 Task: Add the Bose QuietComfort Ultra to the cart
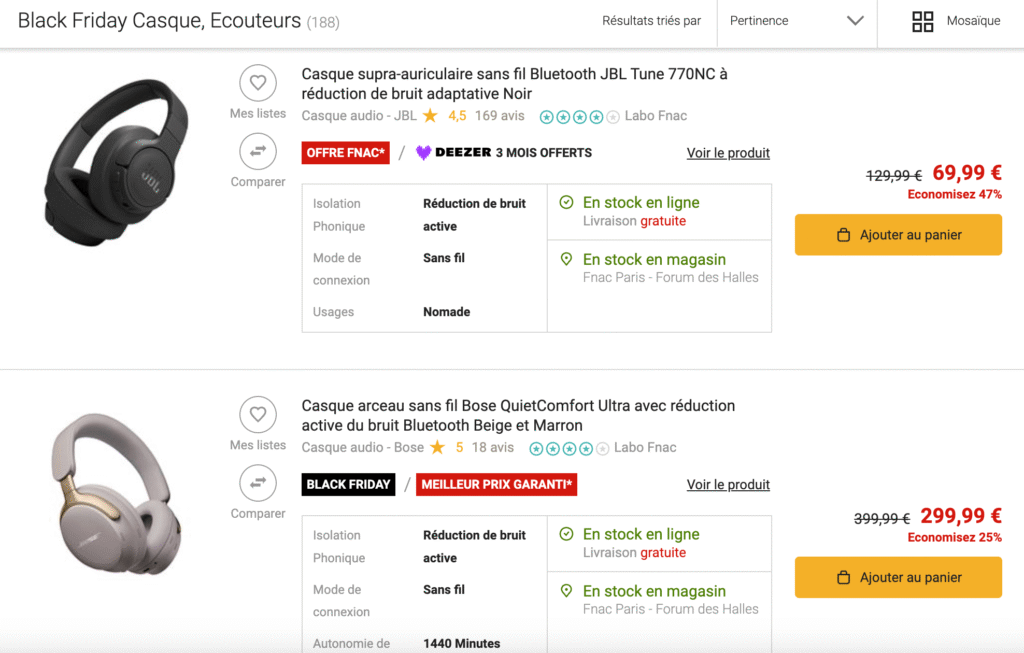[x=898, y=577]
